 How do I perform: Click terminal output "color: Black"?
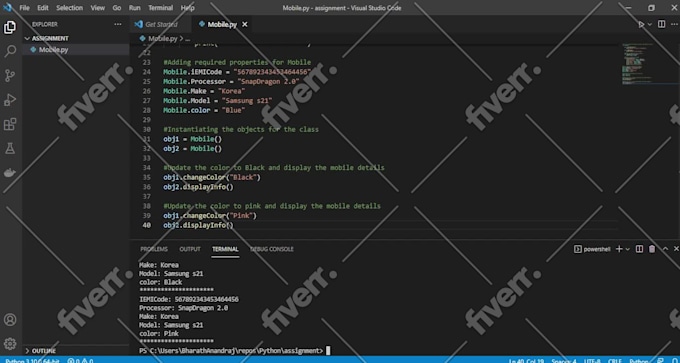pos(160,282)
